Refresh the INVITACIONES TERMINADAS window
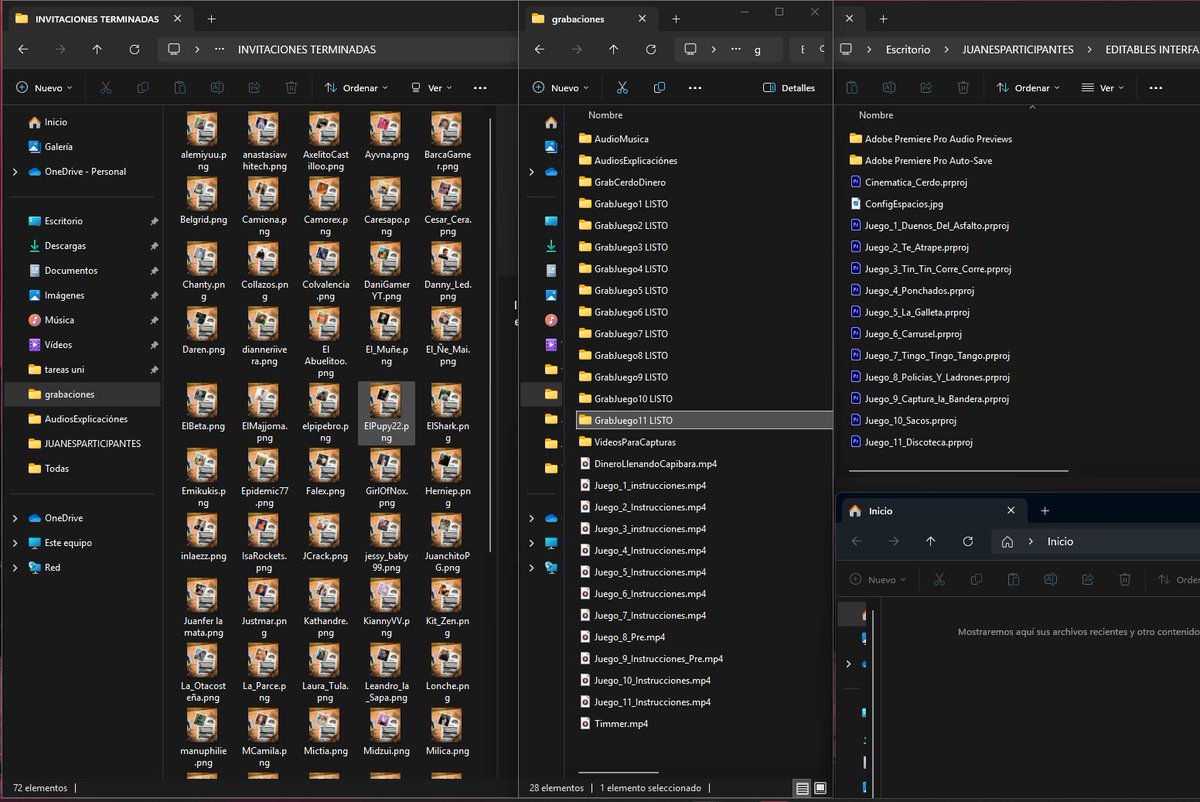The image size is (1200, 802). (x=134, y=49)
